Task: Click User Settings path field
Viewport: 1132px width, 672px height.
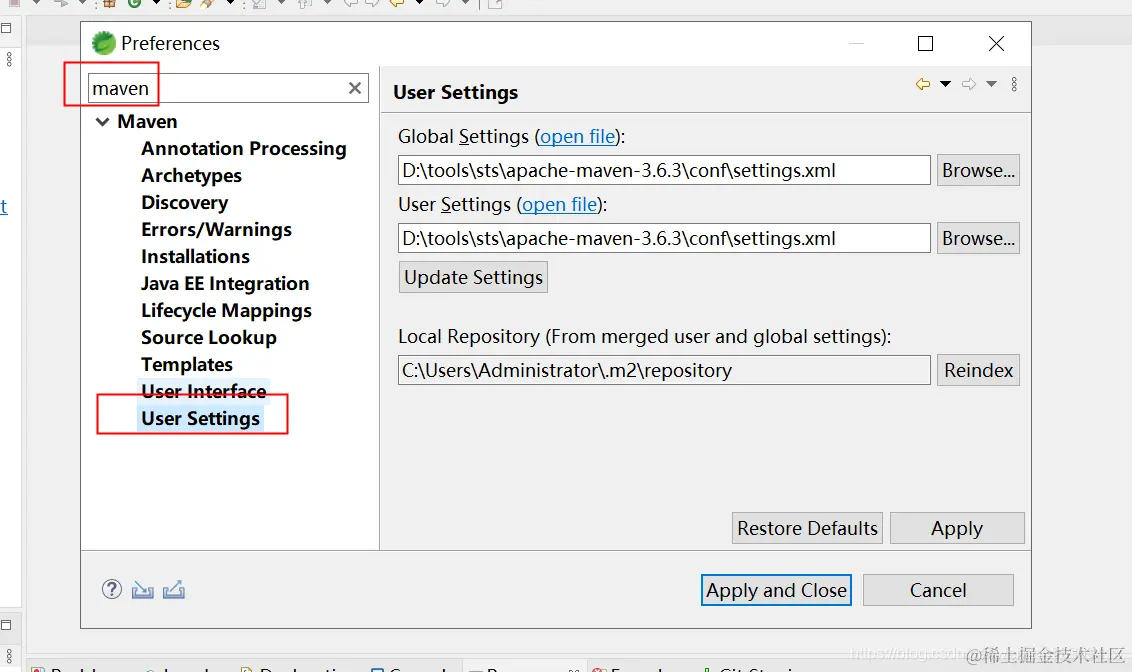Action: pos(664,238)
